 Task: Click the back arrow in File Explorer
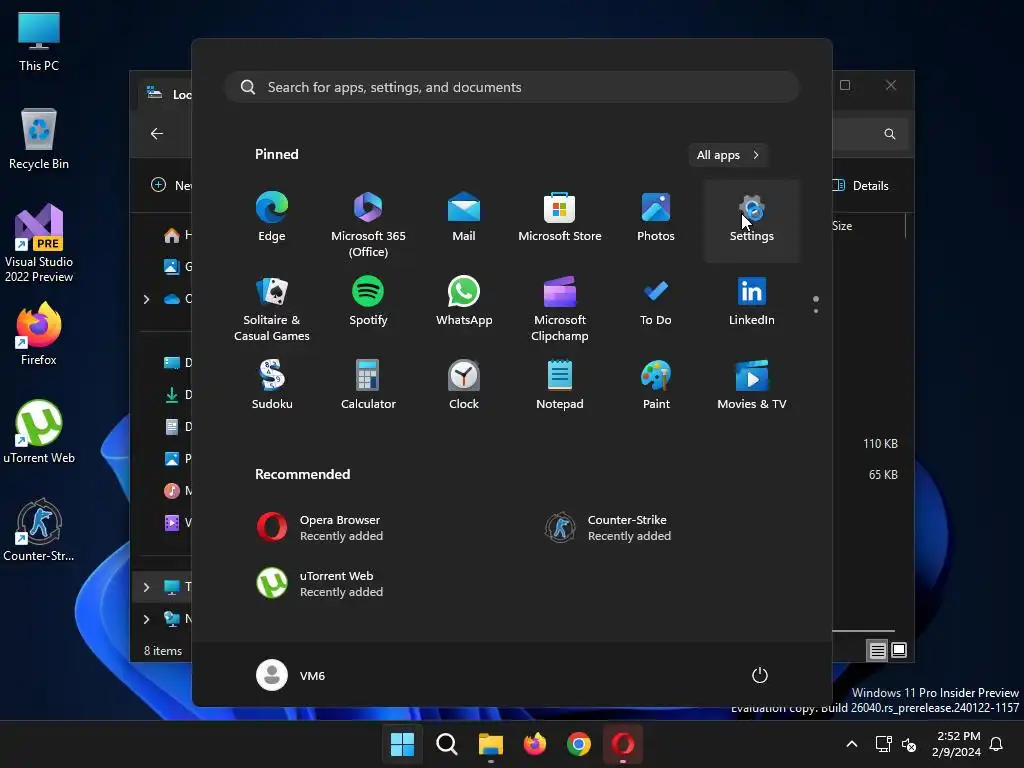coord(157,134)
